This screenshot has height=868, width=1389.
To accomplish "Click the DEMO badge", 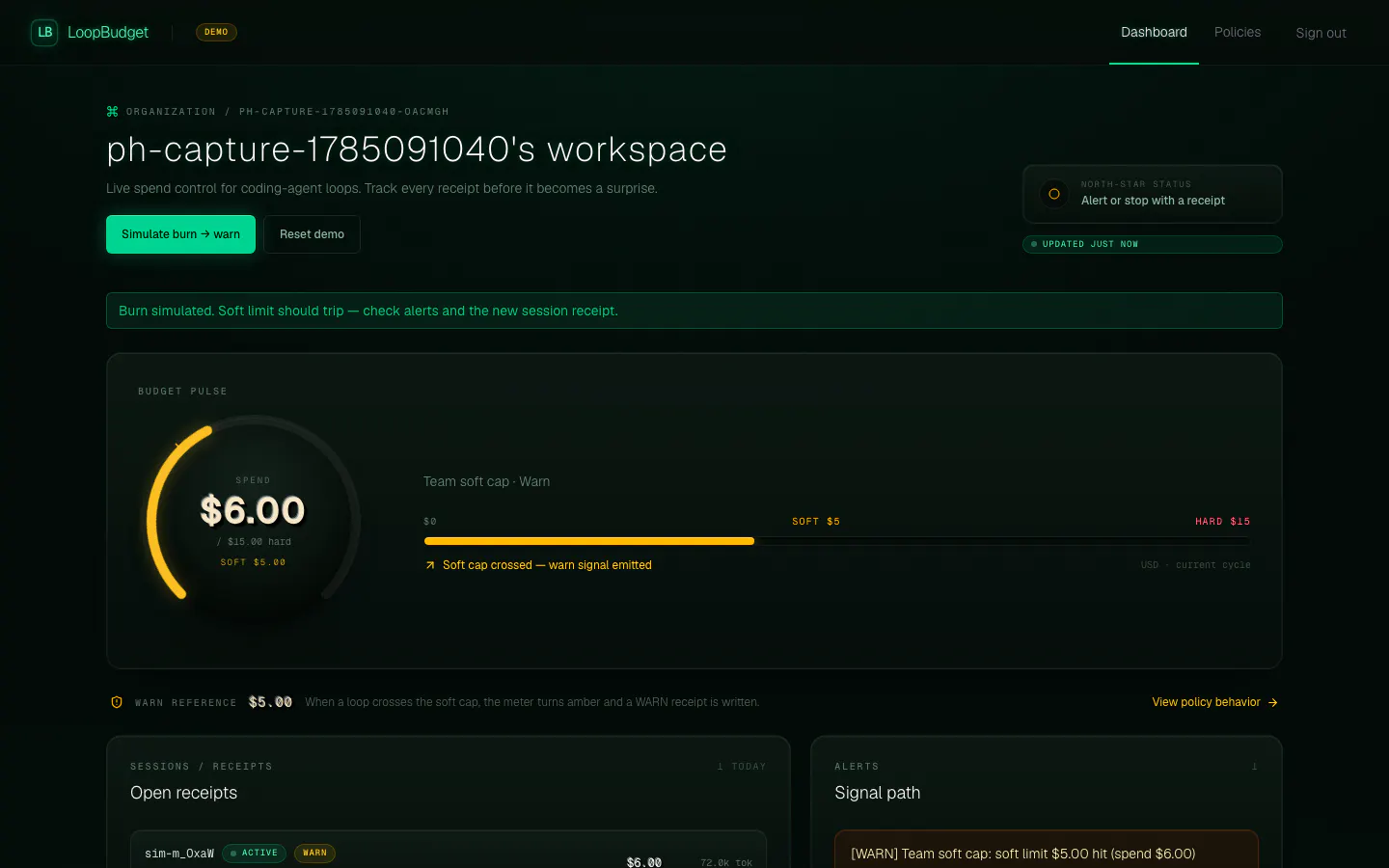I will coord(216,32).
